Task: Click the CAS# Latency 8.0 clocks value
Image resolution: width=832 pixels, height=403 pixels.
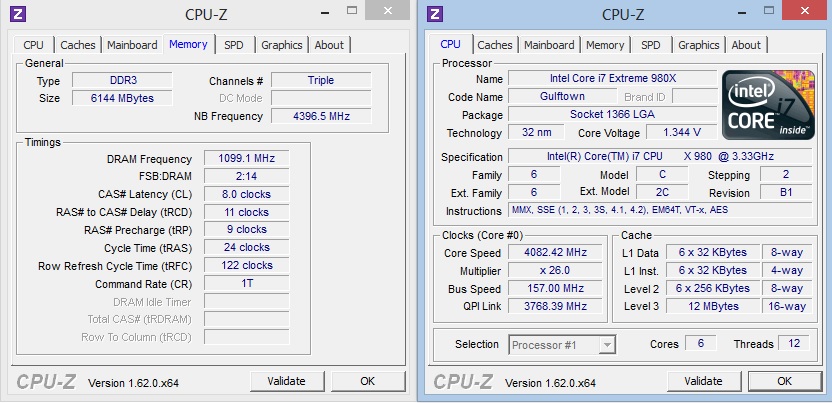Action: (247, 194)
